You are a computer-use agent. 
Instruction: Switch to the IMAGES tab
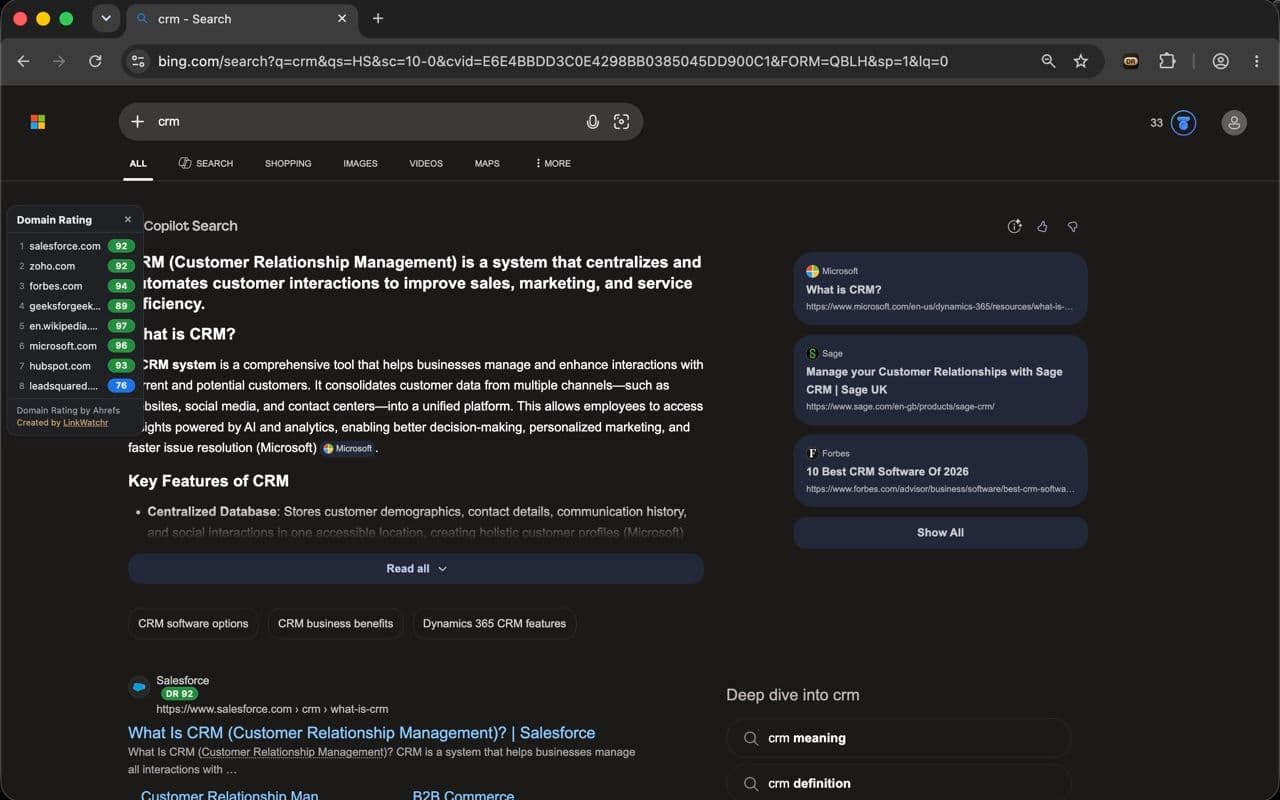click(360, 163)
